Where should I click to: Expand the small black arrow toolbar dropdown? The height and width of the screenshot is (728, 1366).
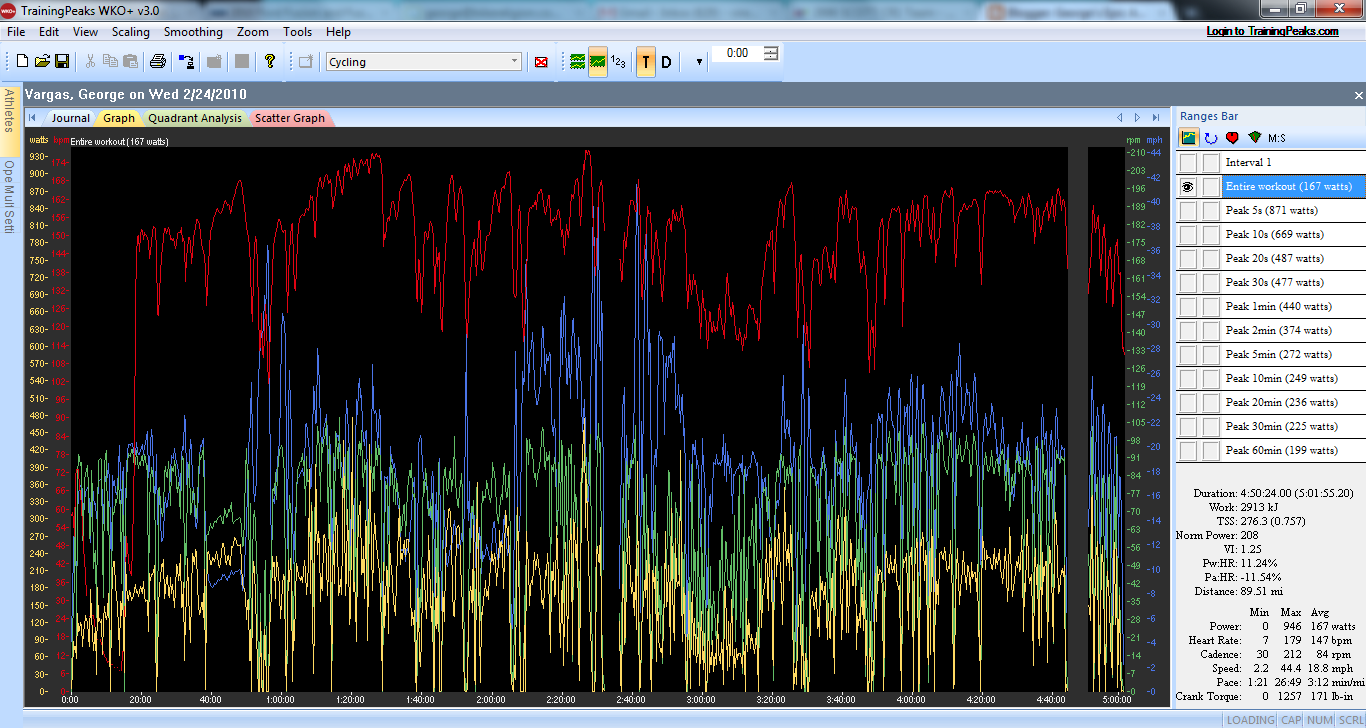[x=699, y=62]
